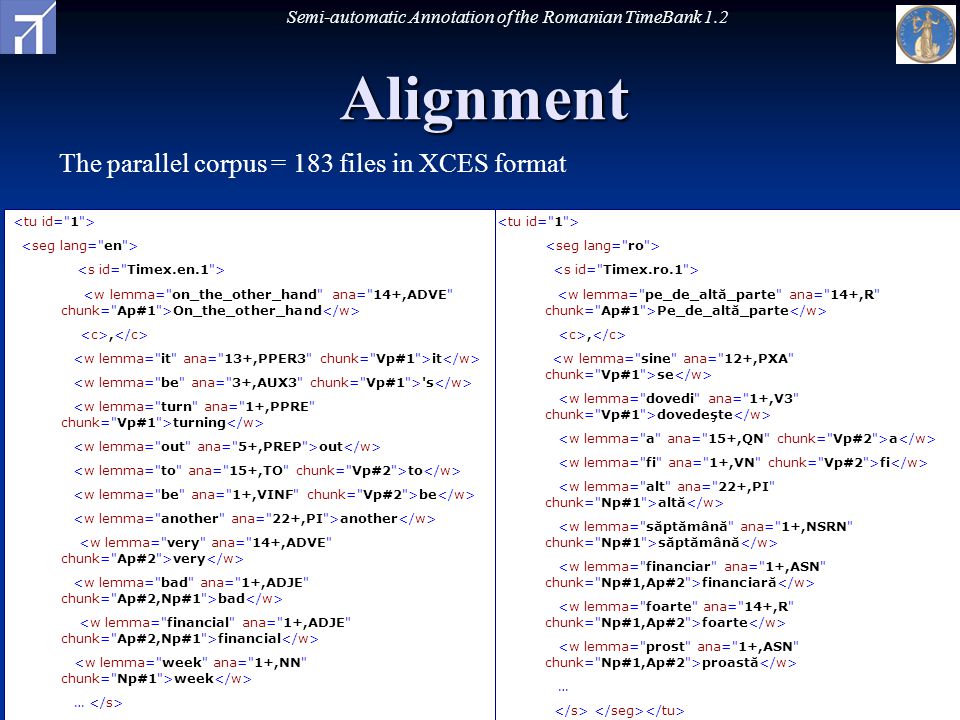960x720 pixels.
Task: Click the word turning in the English column
Action: [x=200, y=422]
